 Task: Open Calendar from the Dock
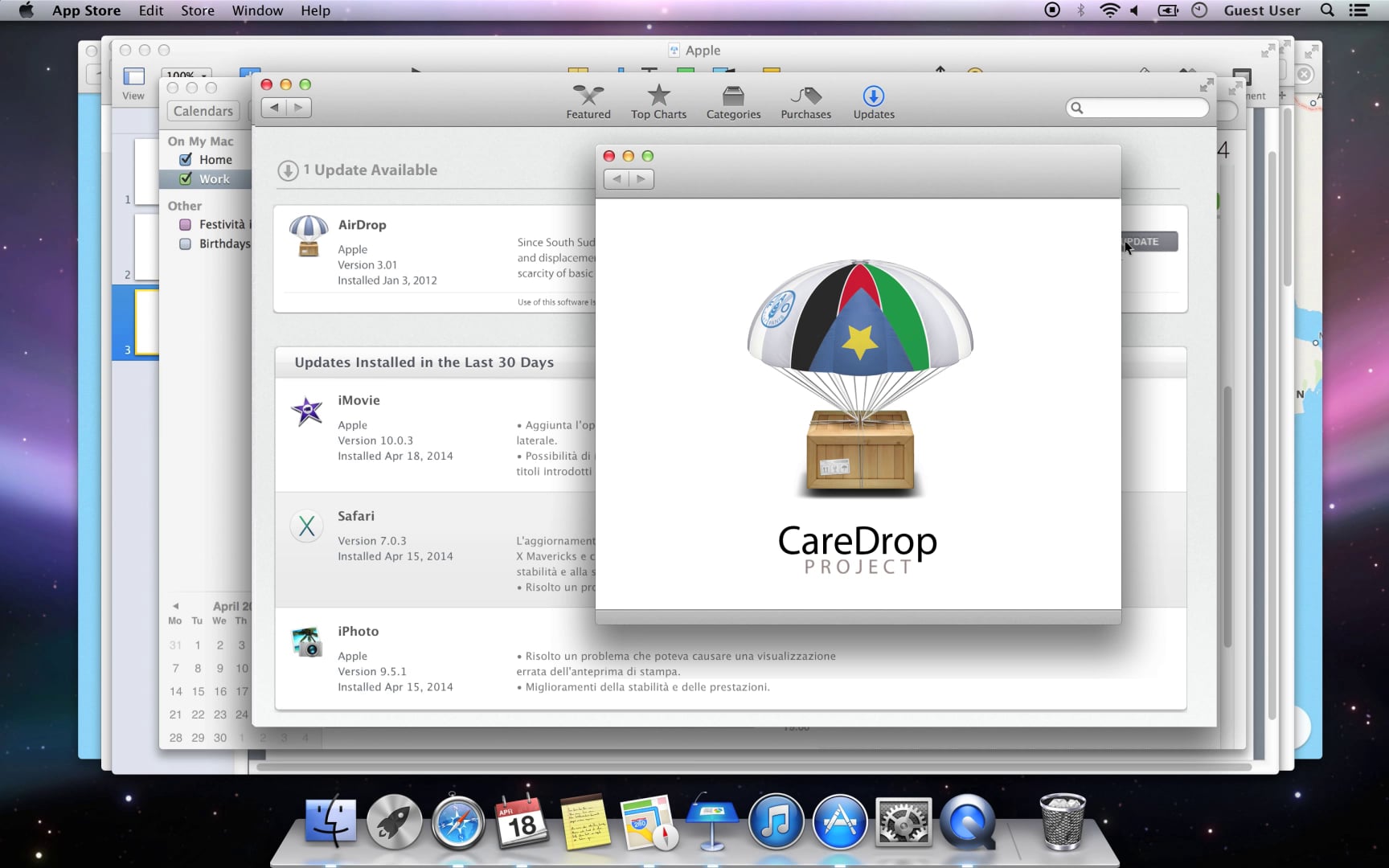point(522,821)
